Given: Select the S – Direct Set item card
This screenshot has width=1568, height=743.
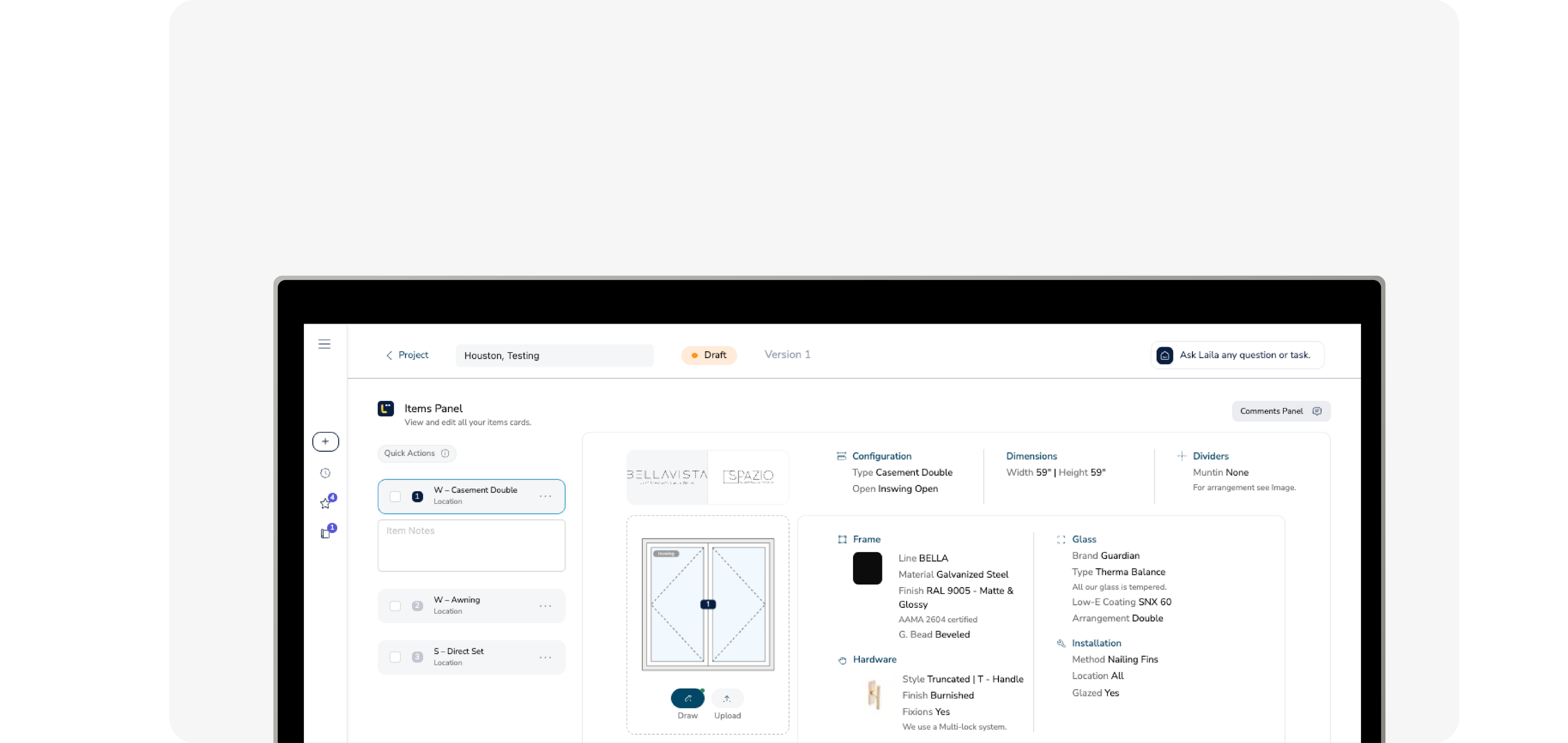Looking at the screenshot, I should click(x=471, y=657).
